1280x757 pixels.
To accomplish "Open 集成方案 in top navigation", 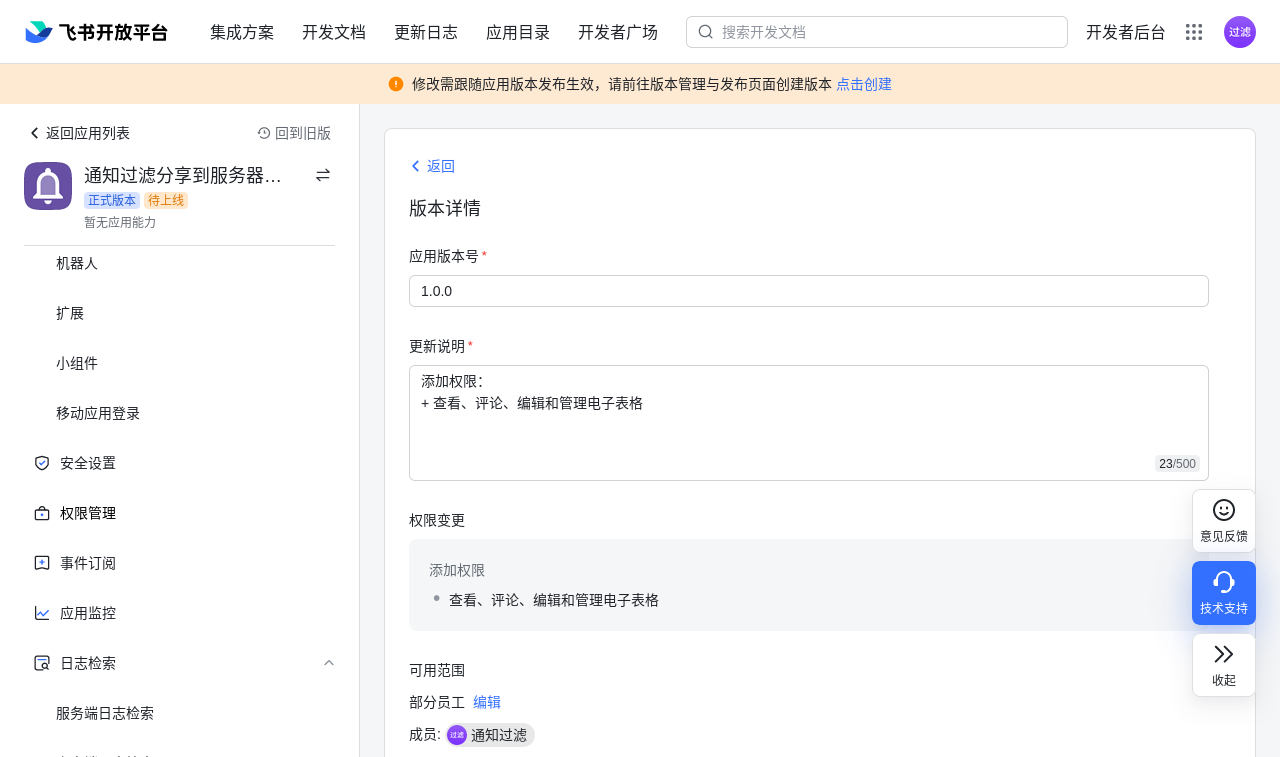I will click(x=242, y=32).
